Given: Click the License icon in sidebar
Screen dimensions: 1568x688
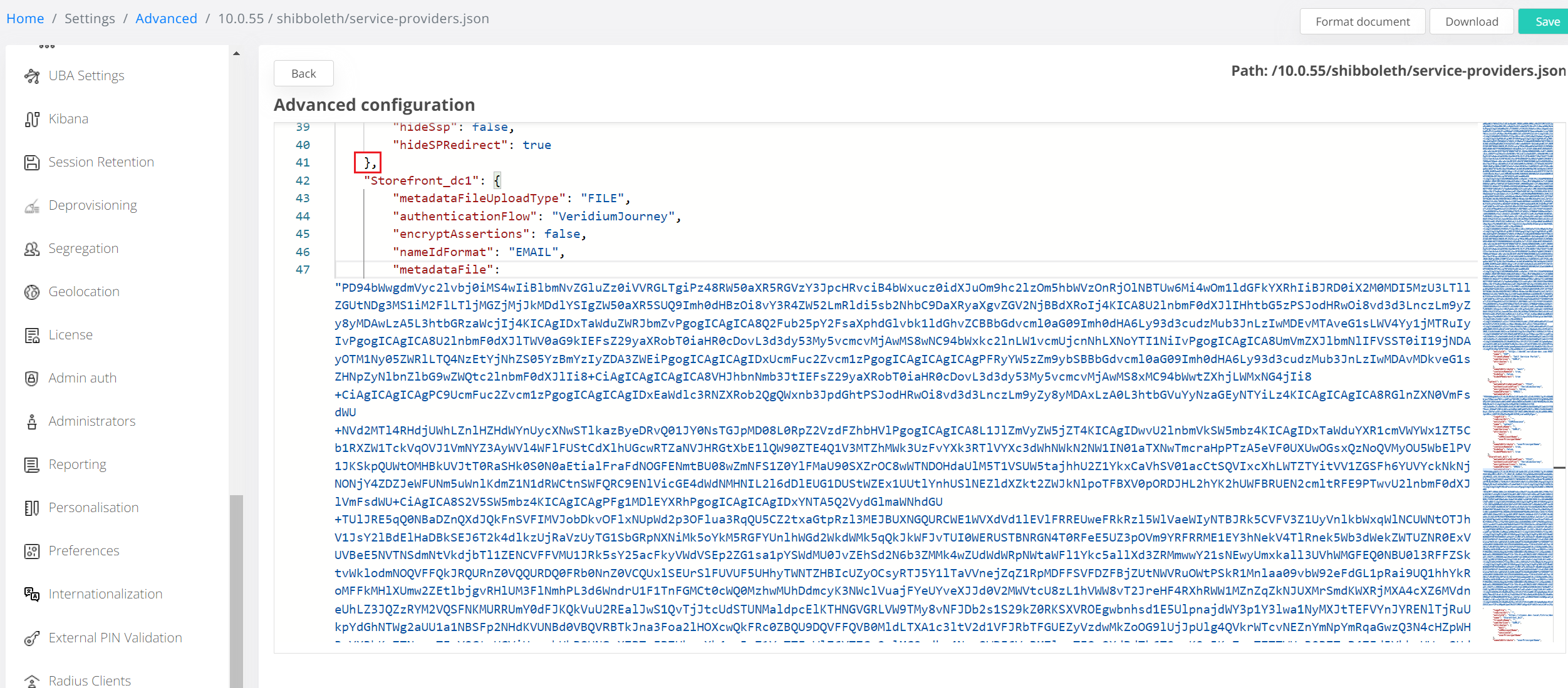Looking at the screenshot, I should point(32,335).
